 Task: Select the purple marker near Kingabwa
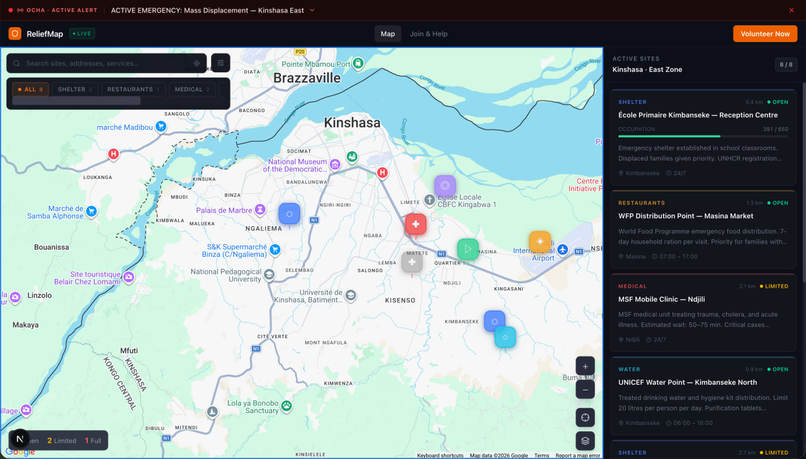(x=445, y=186)
